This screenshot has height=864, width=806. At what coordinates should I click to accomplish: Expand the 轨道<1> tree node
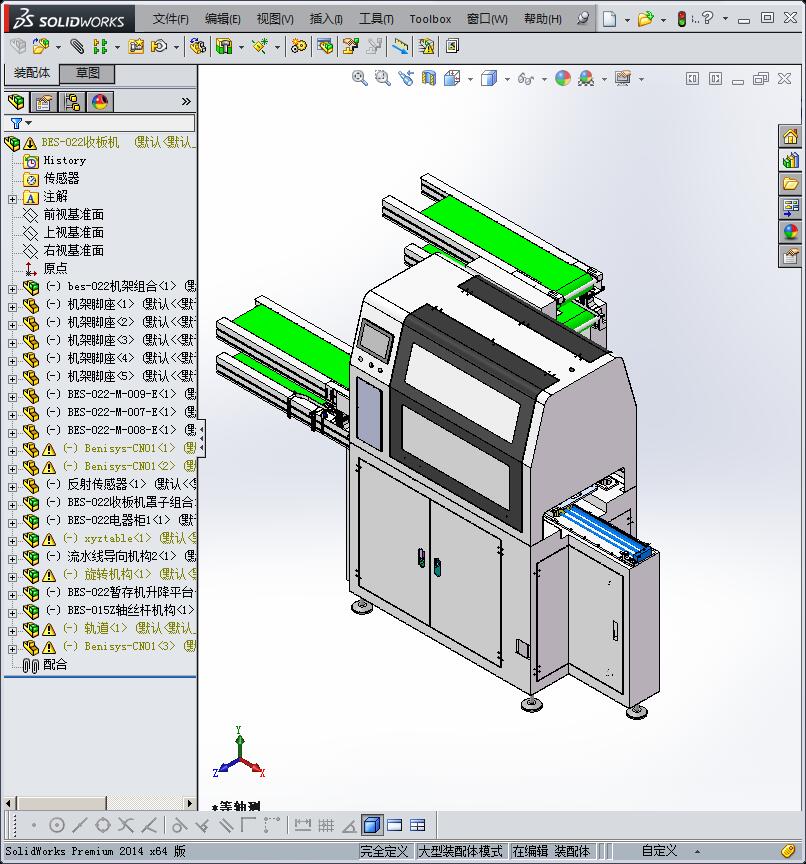click(12, 630)
